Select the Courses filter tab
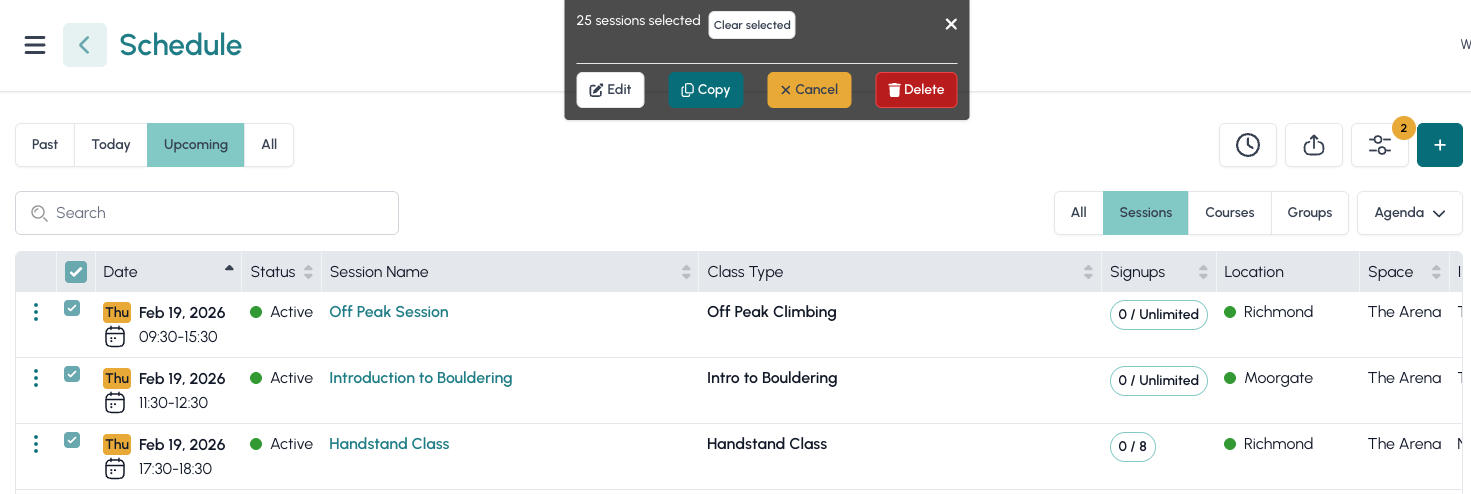The height and width of the screenshot is (494, 1471). point(1229,213)
